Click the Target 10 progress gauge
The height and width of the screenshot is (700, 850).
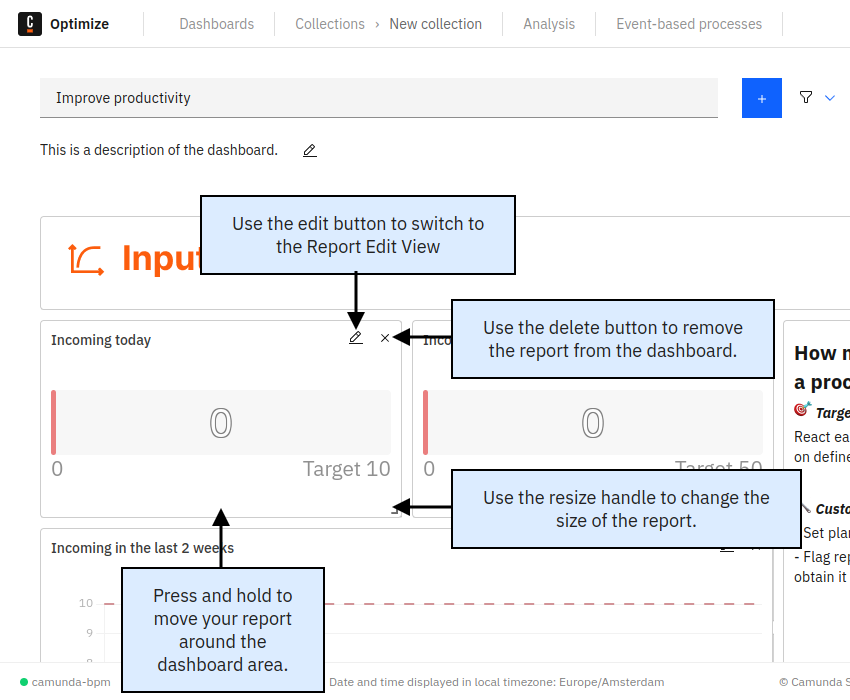[220, 422]
